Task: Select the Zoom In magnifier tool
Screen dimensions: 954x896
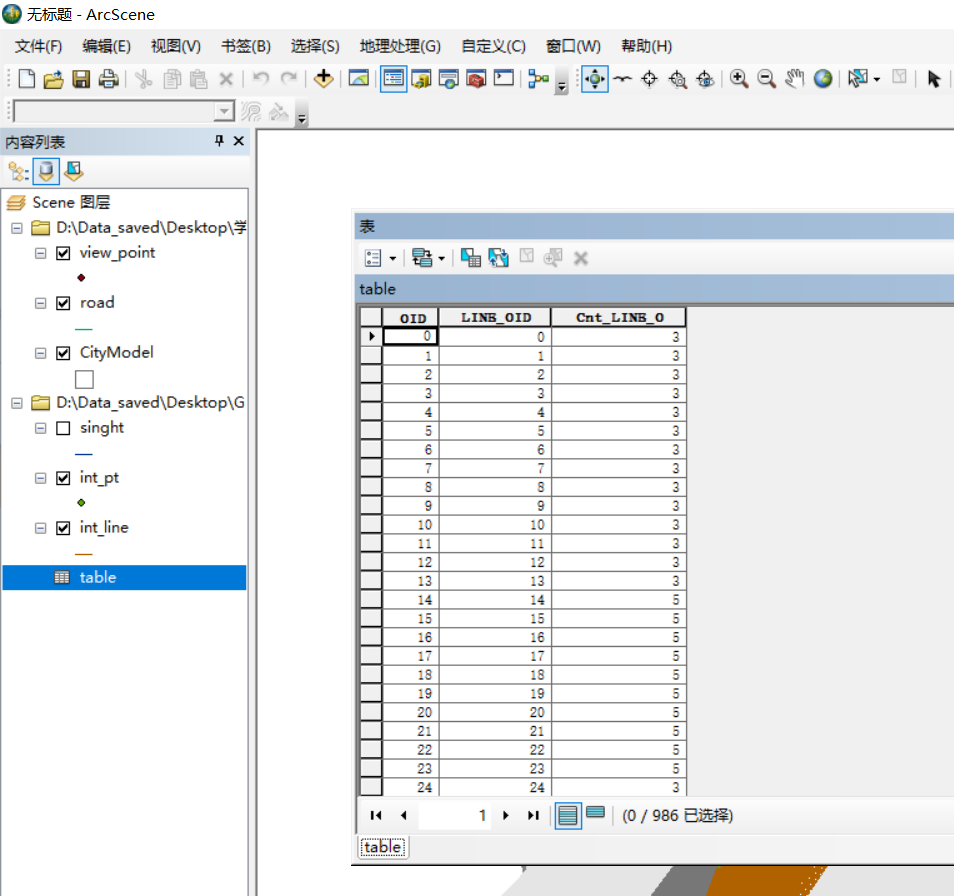Action: 739,79
